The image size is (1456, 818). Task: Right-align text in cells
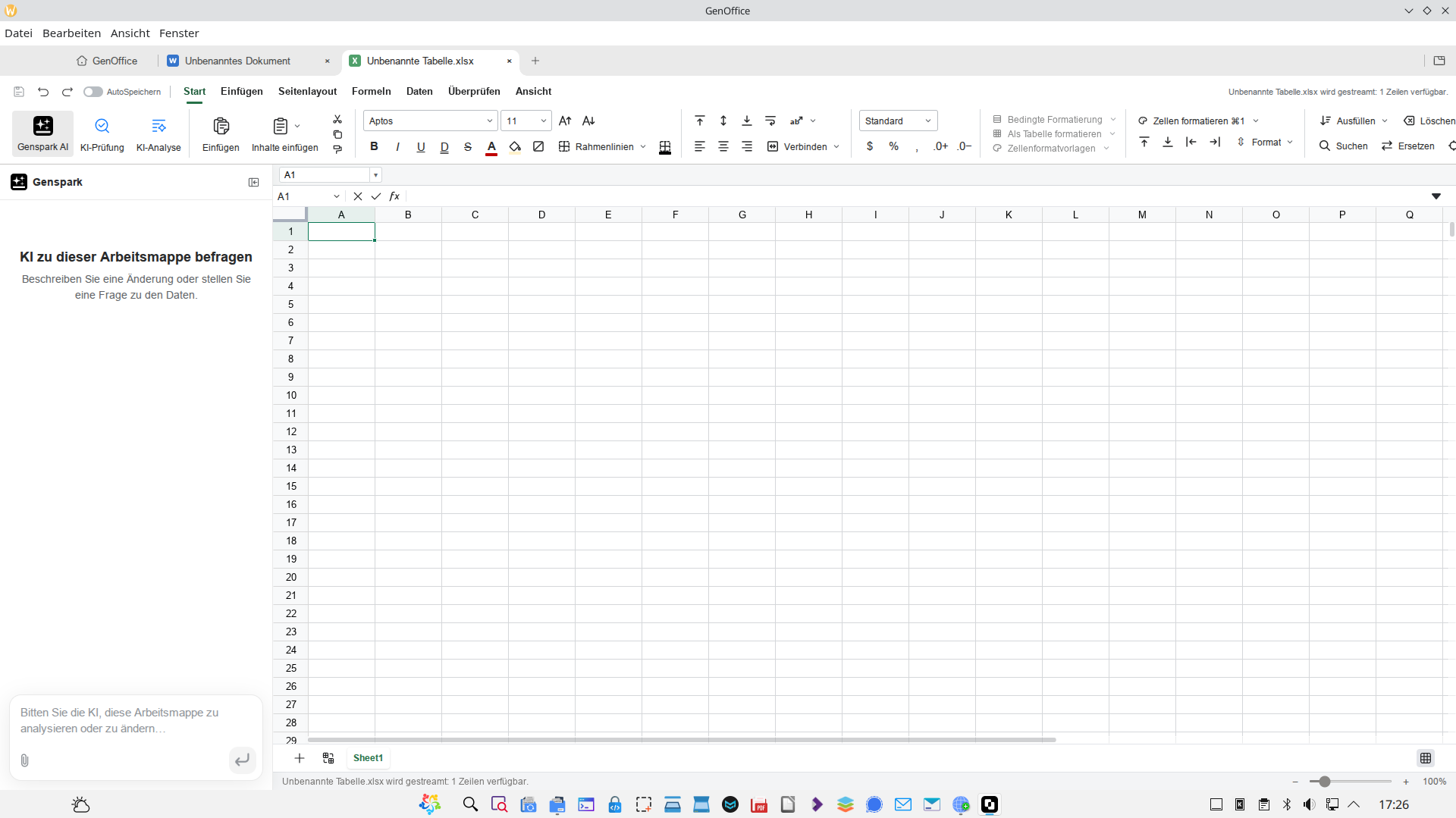click(x=747, y=146)
